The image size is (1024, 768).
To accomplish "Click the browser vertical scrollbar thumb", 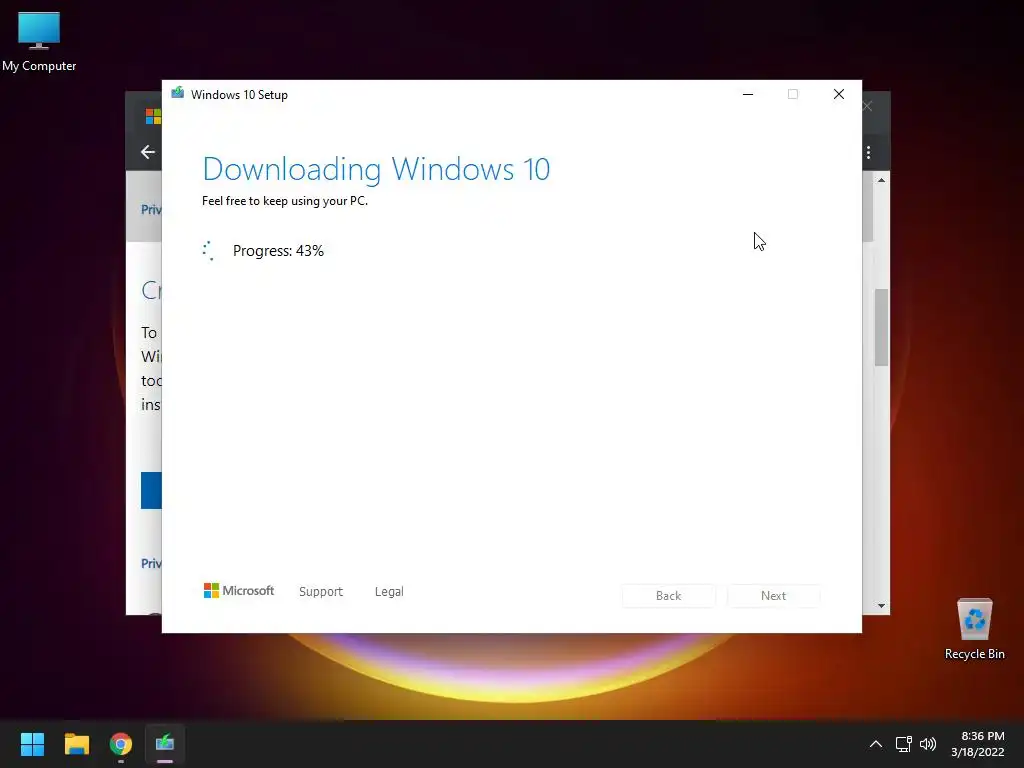I will (x=882, y=327).
